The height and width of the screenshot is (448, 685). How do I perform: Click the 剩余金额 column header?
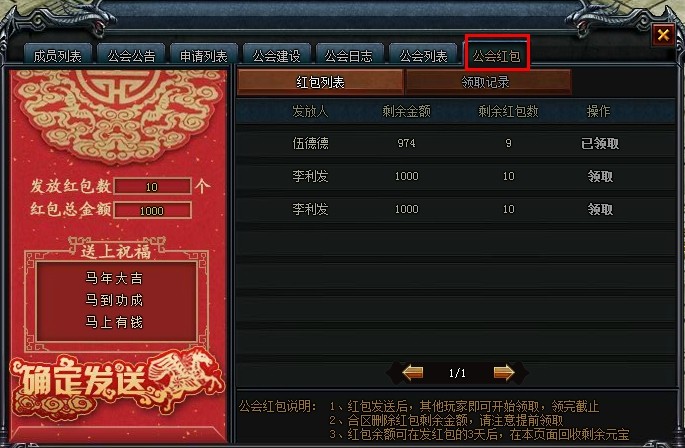coord(406,111)
